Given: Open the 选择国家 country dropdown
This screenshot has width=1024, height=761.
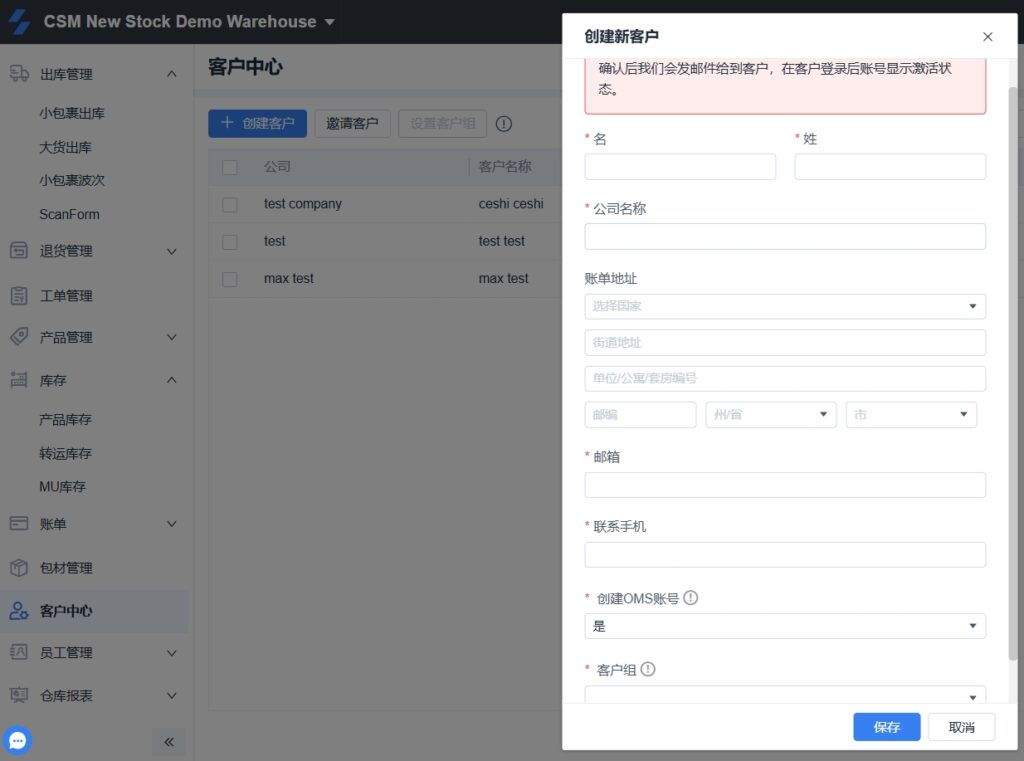Looking at the screenshot, I should (785, 306).
